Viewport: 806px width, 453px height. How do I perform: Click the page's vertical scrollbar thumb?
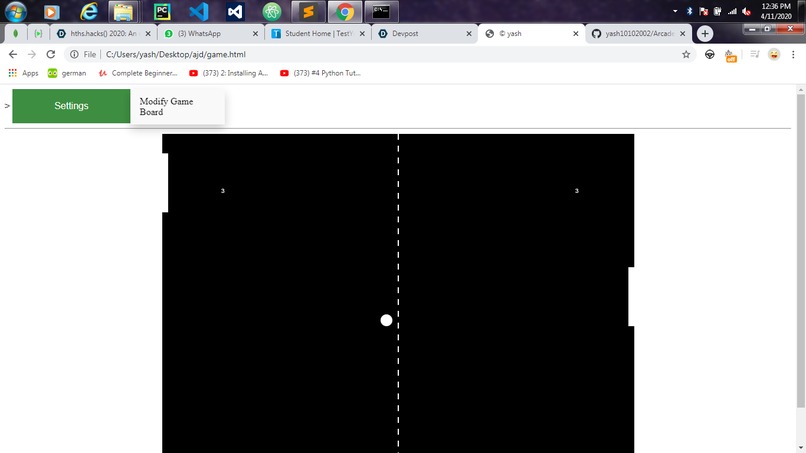tap(800, 252)
